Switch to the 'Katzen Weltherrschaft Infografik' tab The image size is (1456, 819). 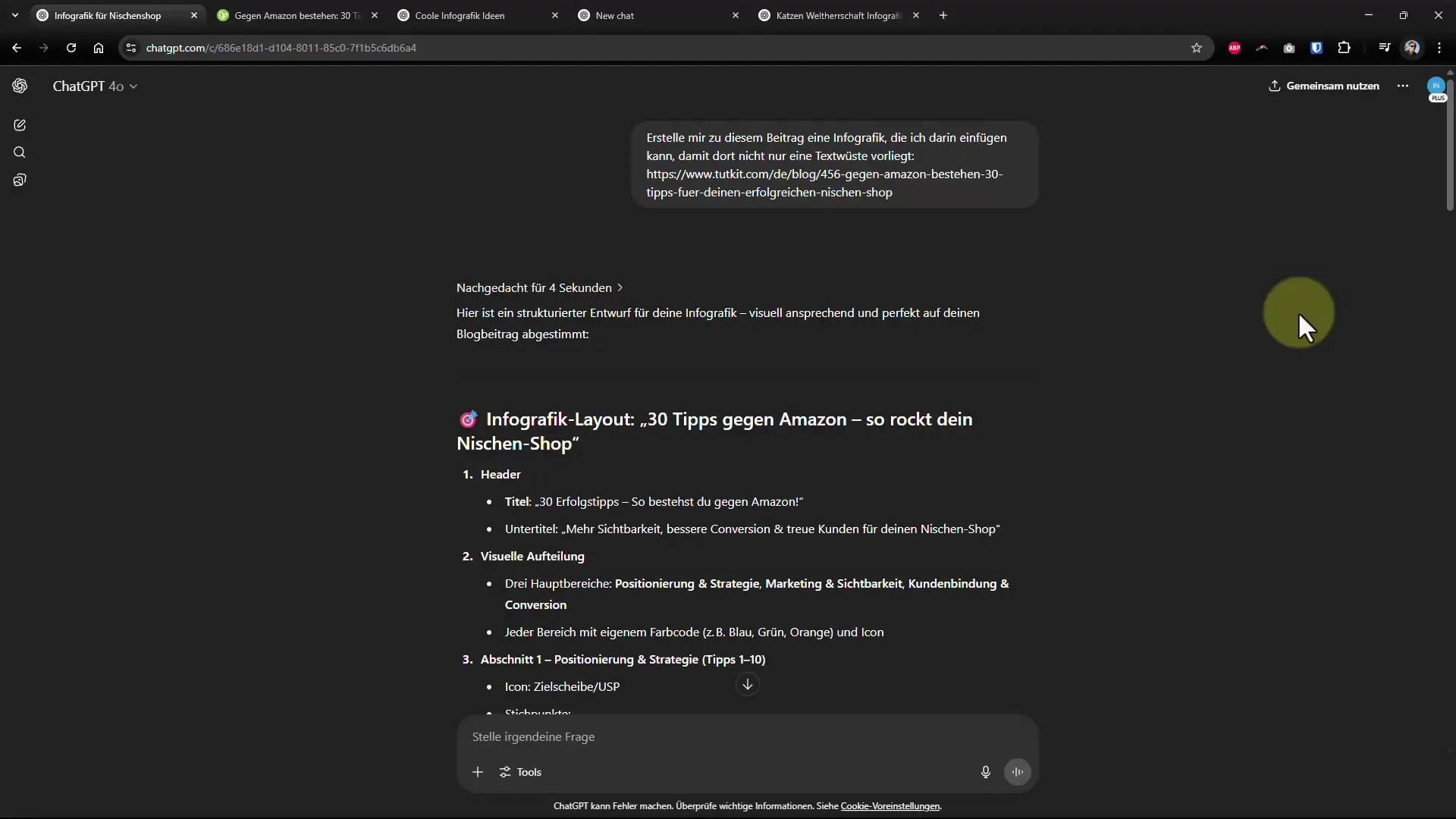coord(838,15)
